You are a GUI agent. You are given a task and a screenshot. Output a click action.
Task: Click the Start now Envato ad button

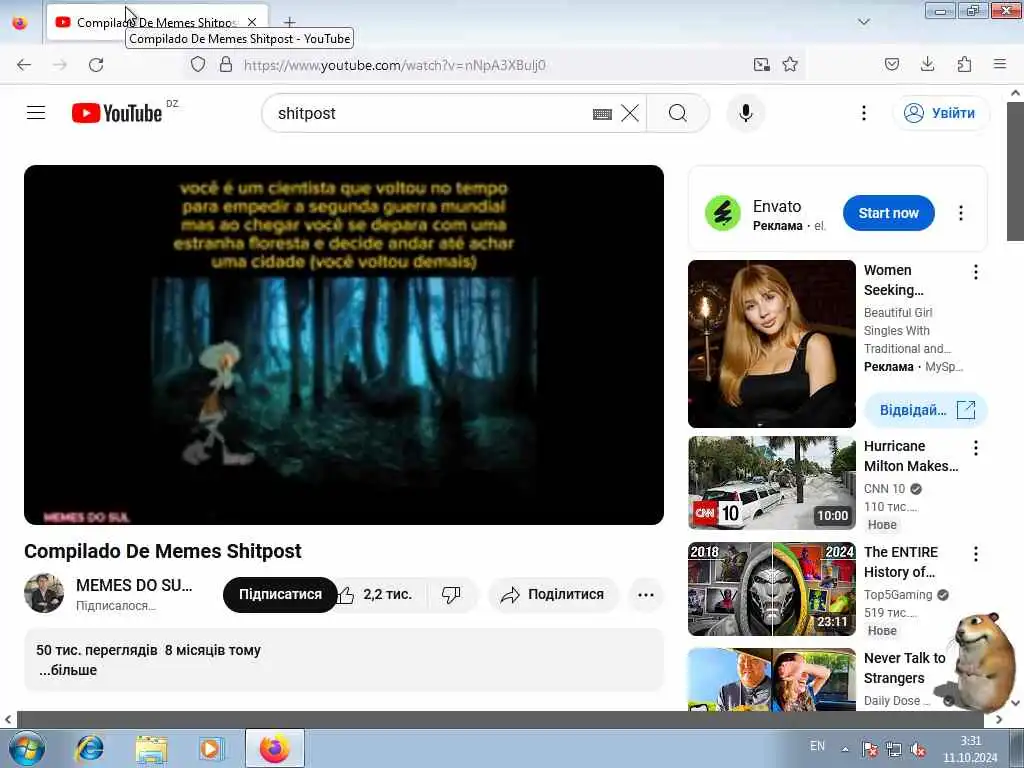pyautogui.click(x=888, y=213)
